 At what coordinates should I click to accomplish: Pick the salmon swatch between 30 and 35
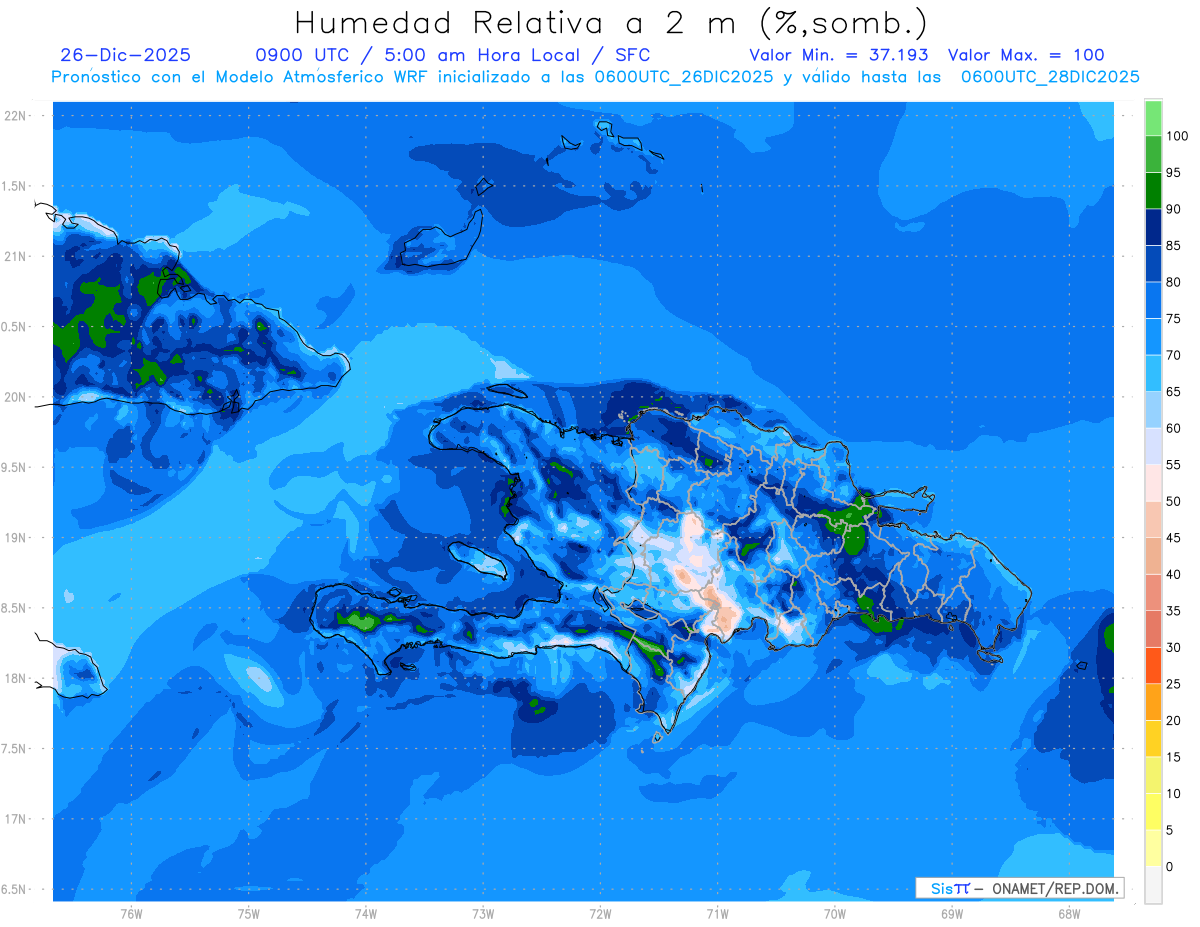coord(1153,629)
